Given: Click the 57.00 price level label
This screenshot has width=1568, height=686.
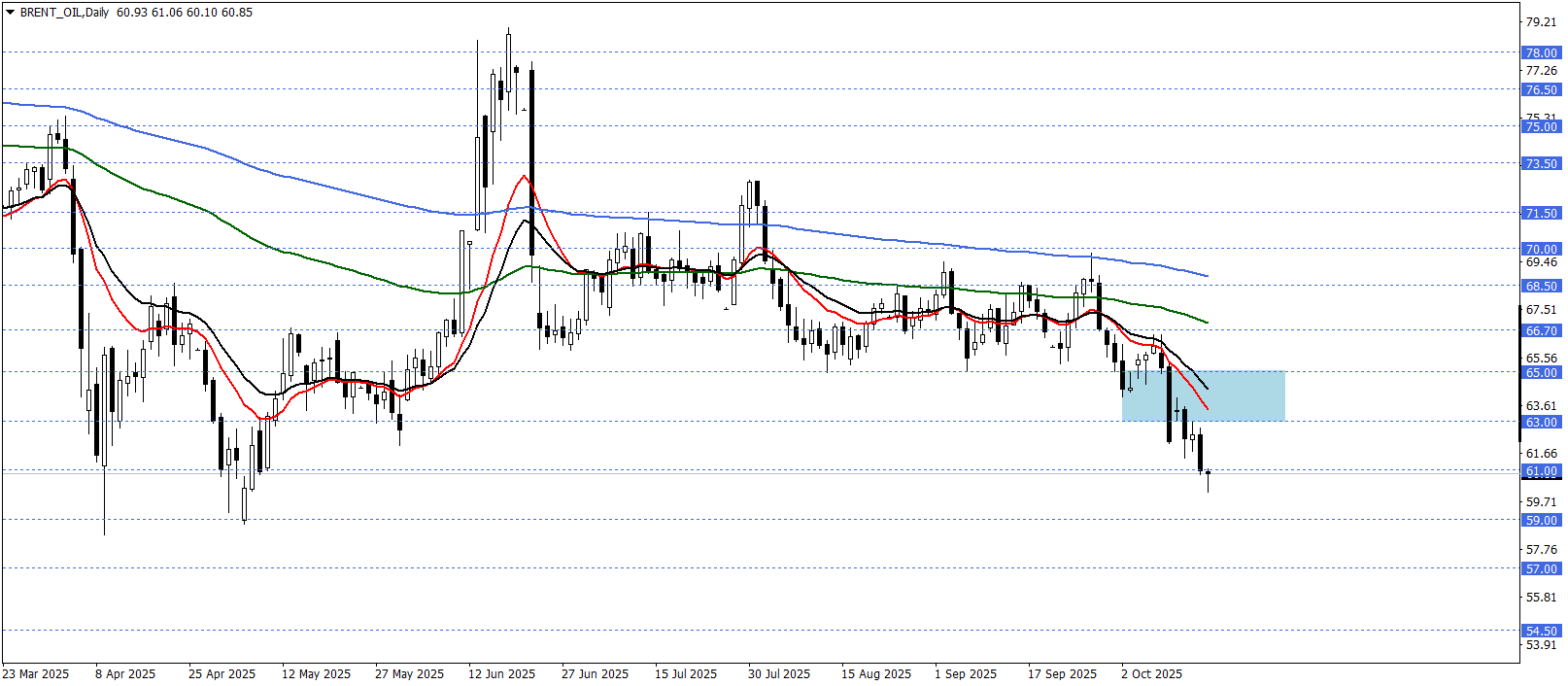Looking at the screenshot, I should 1541,569.
